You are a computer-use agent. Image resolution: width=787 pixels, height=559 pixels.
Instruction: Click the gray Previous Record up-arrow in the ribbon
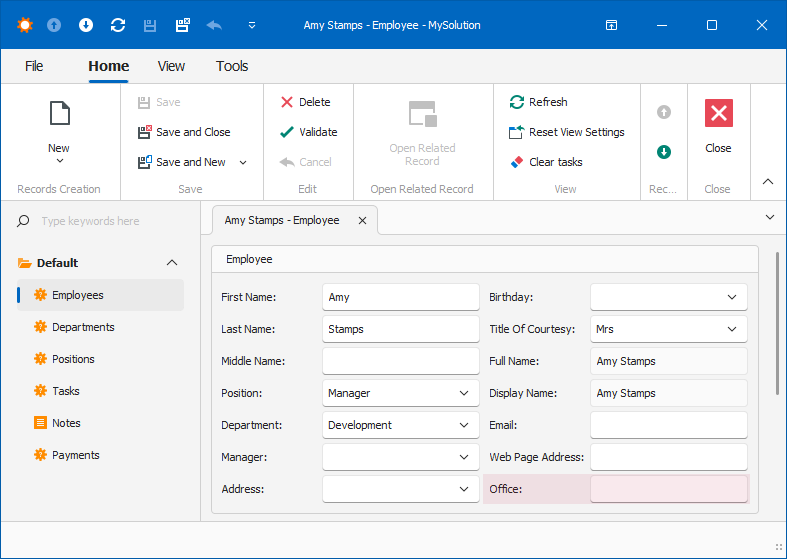tap(664, 112)
